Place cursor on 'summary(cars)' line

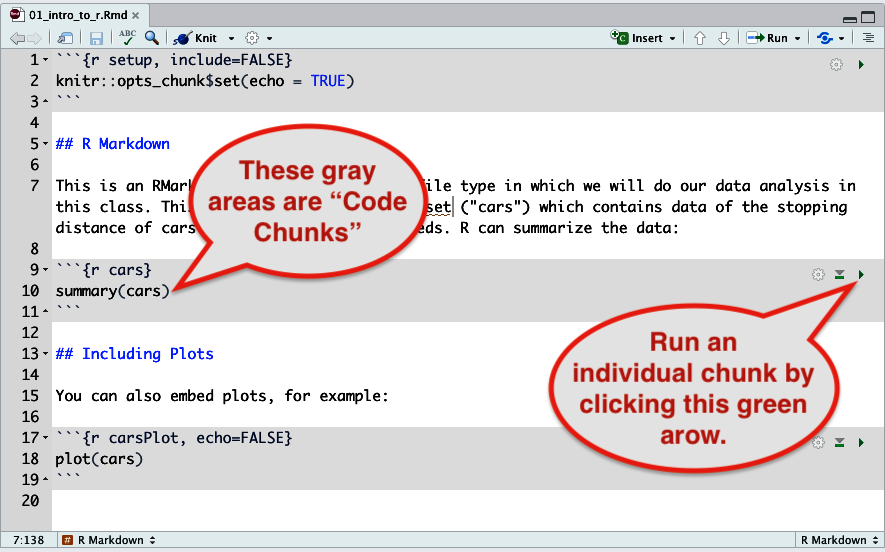(x=112, y=291)
